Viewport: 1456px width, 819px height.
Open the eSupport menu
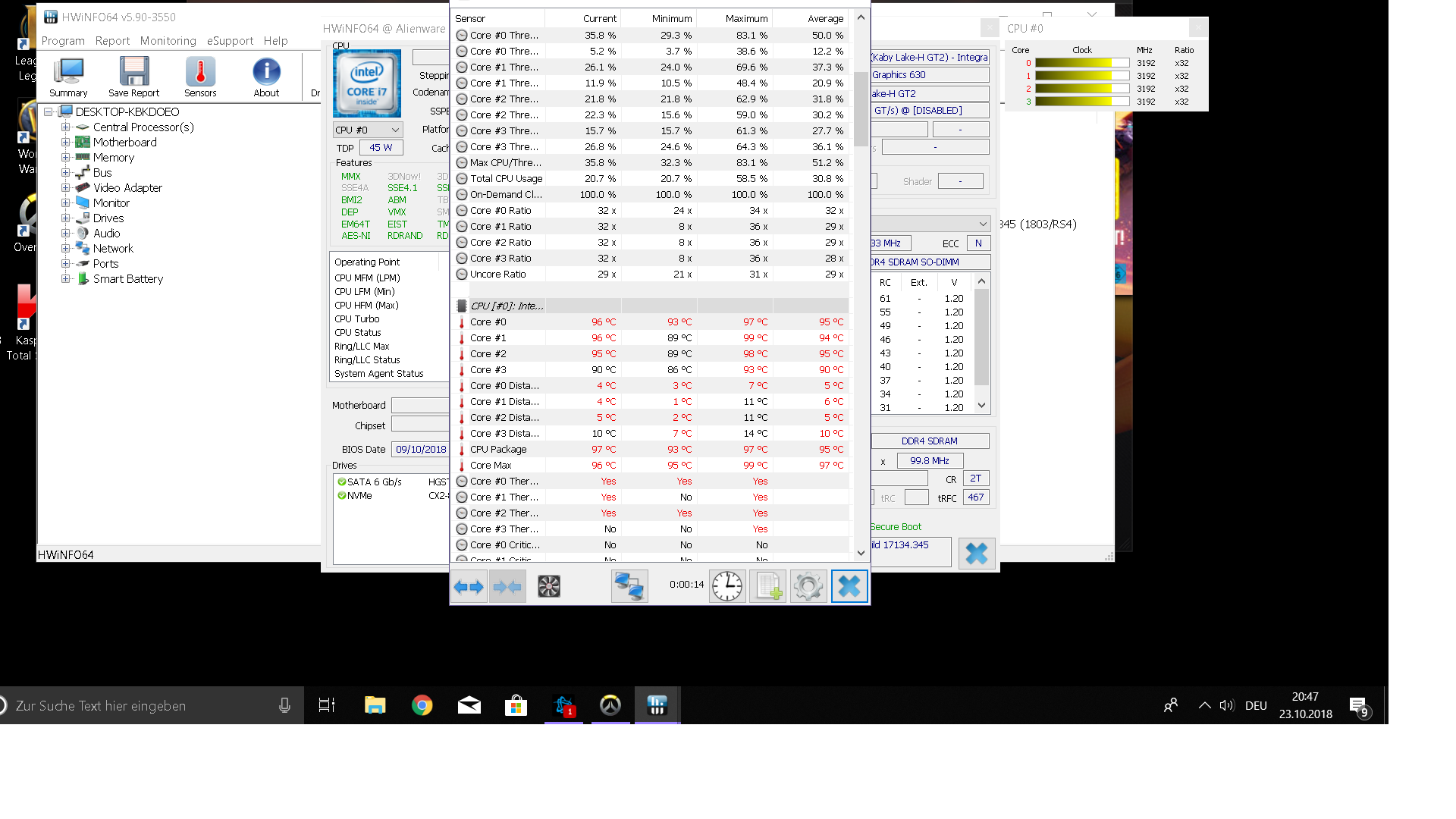tap(230, 41)
